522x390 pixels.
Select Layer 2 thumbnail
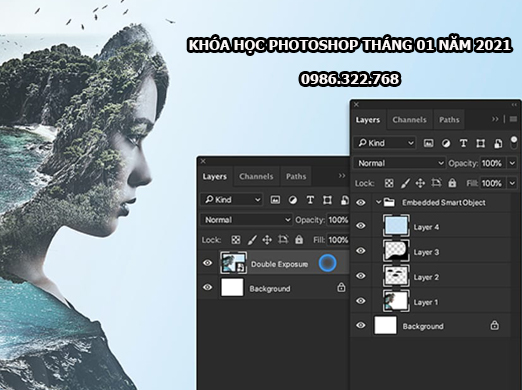click(396, 276)
